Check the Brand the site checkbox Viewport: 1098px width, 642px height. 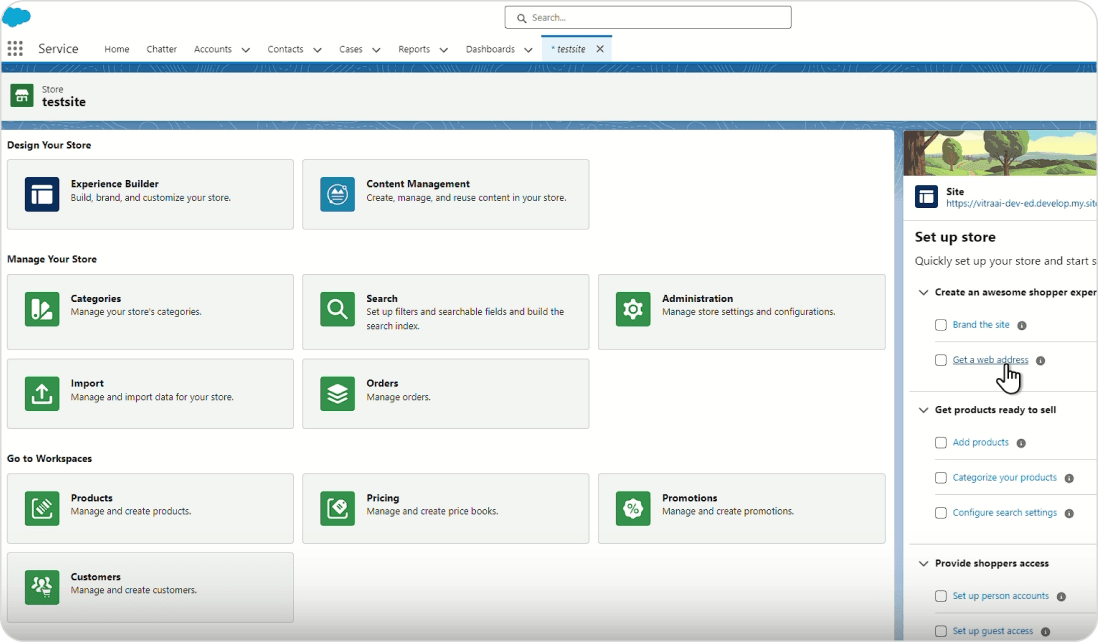pos(940,325)
